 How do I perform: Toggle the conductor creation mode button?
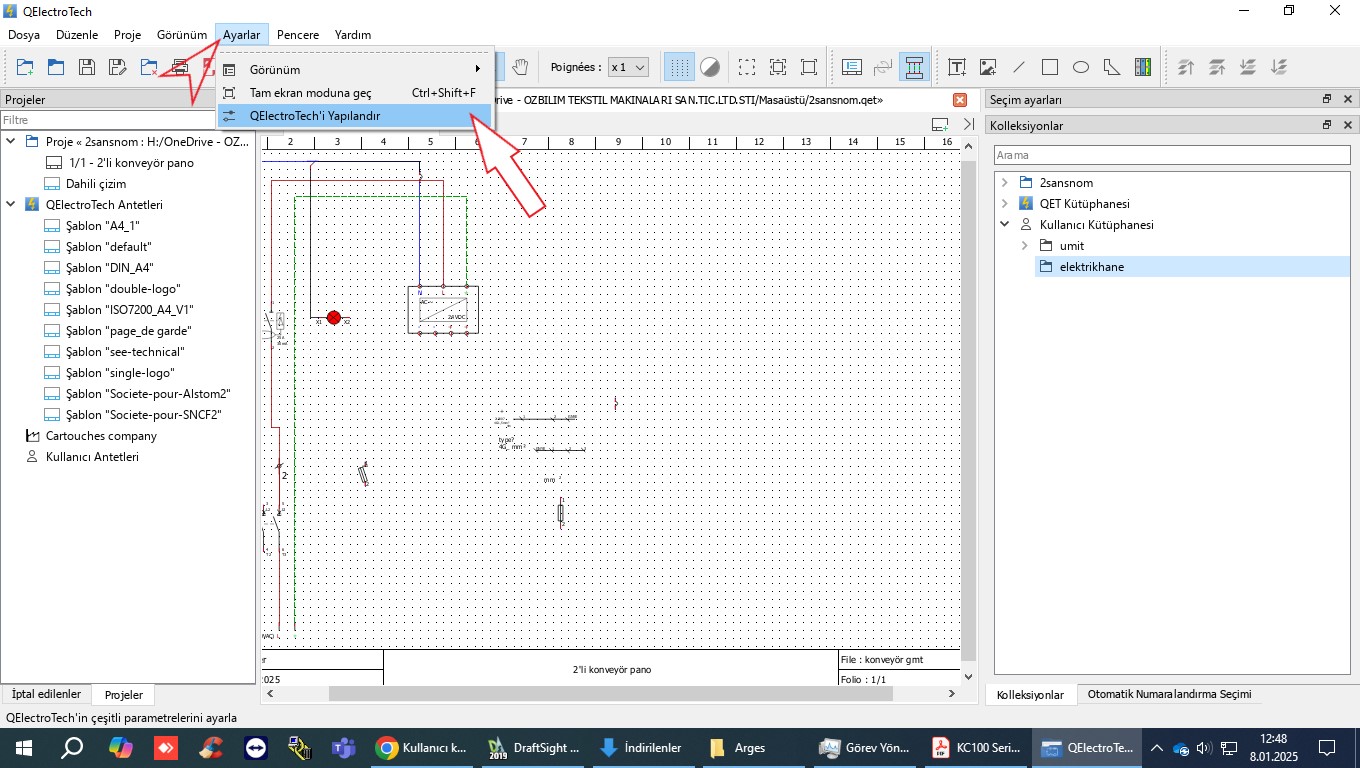913,67
